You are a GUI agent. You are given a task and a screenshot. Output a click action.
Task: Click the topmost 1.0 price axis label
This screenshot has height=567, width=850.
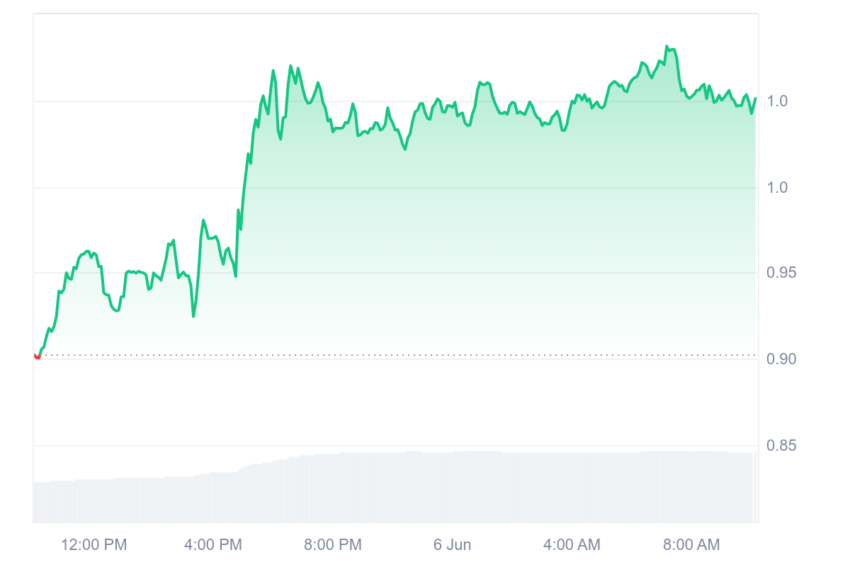777,101
